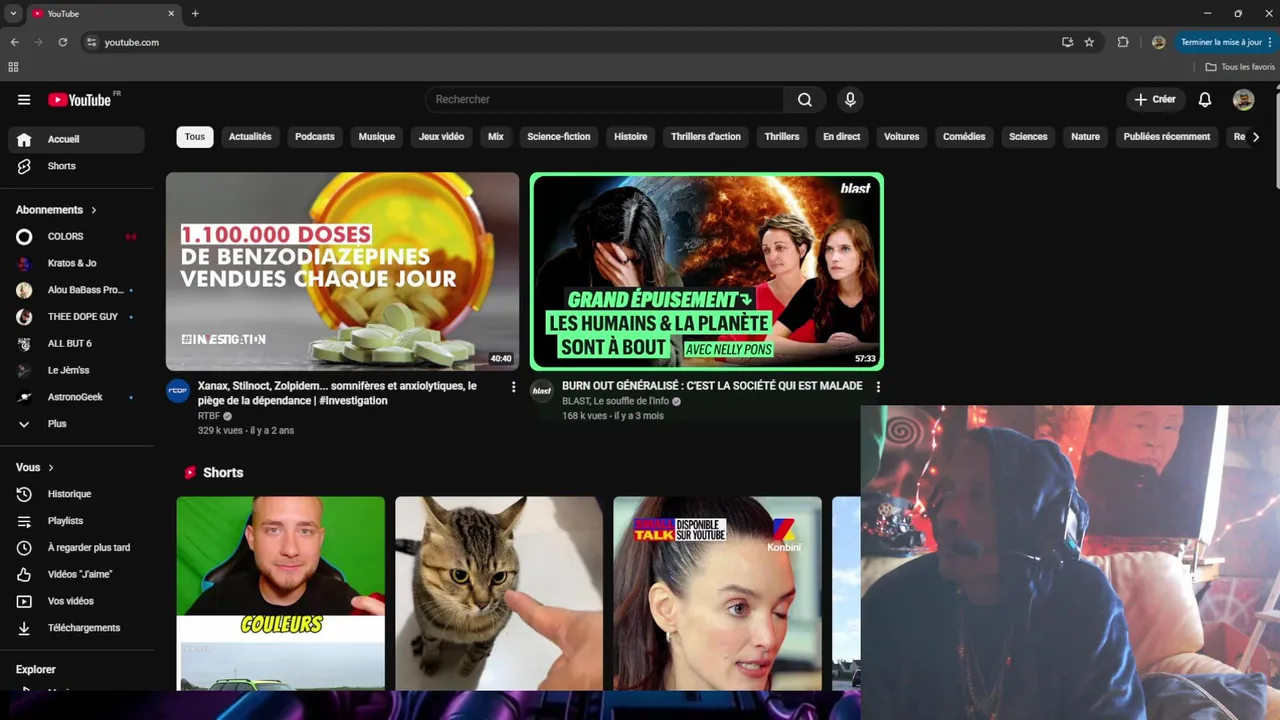
Task: Expand the Vous section chevron
Action: click(x=51, y=467)
